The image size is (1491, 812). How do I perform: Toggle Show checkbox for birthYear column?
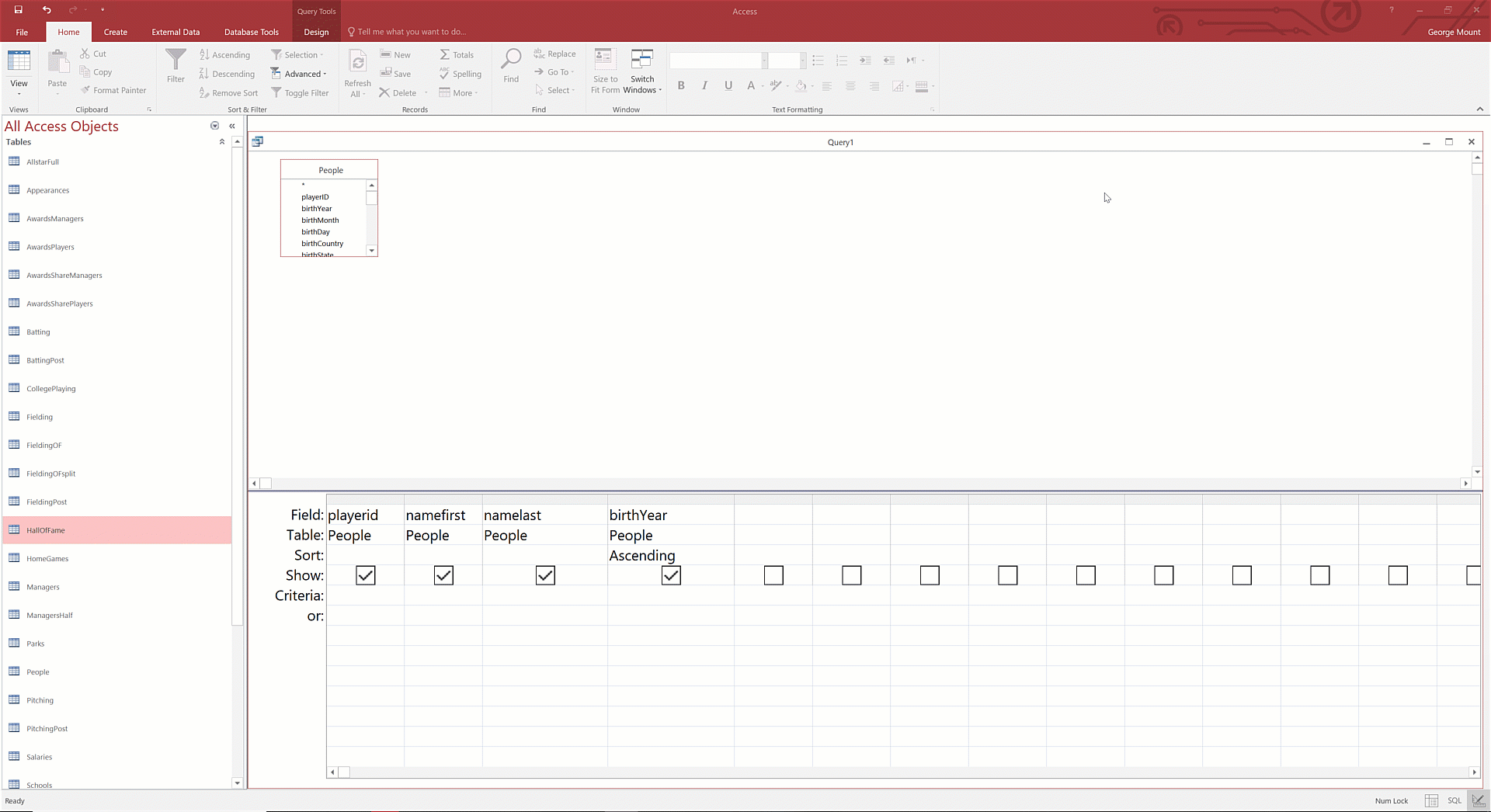(x=671, y=575)
